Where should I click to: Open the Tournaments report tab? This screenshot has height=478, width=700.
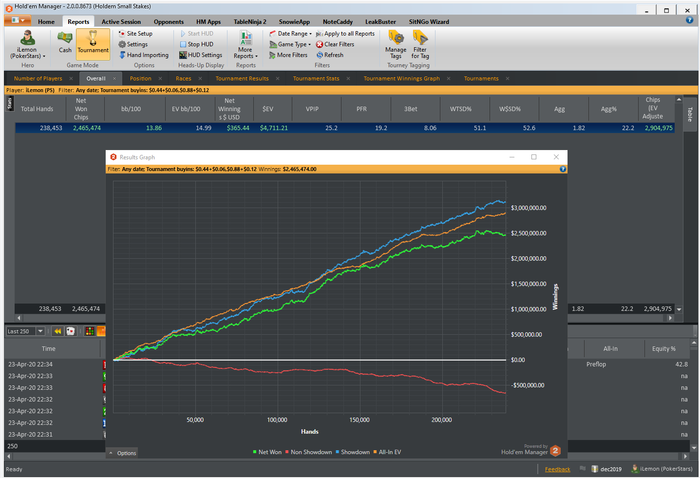pos(481,78)
